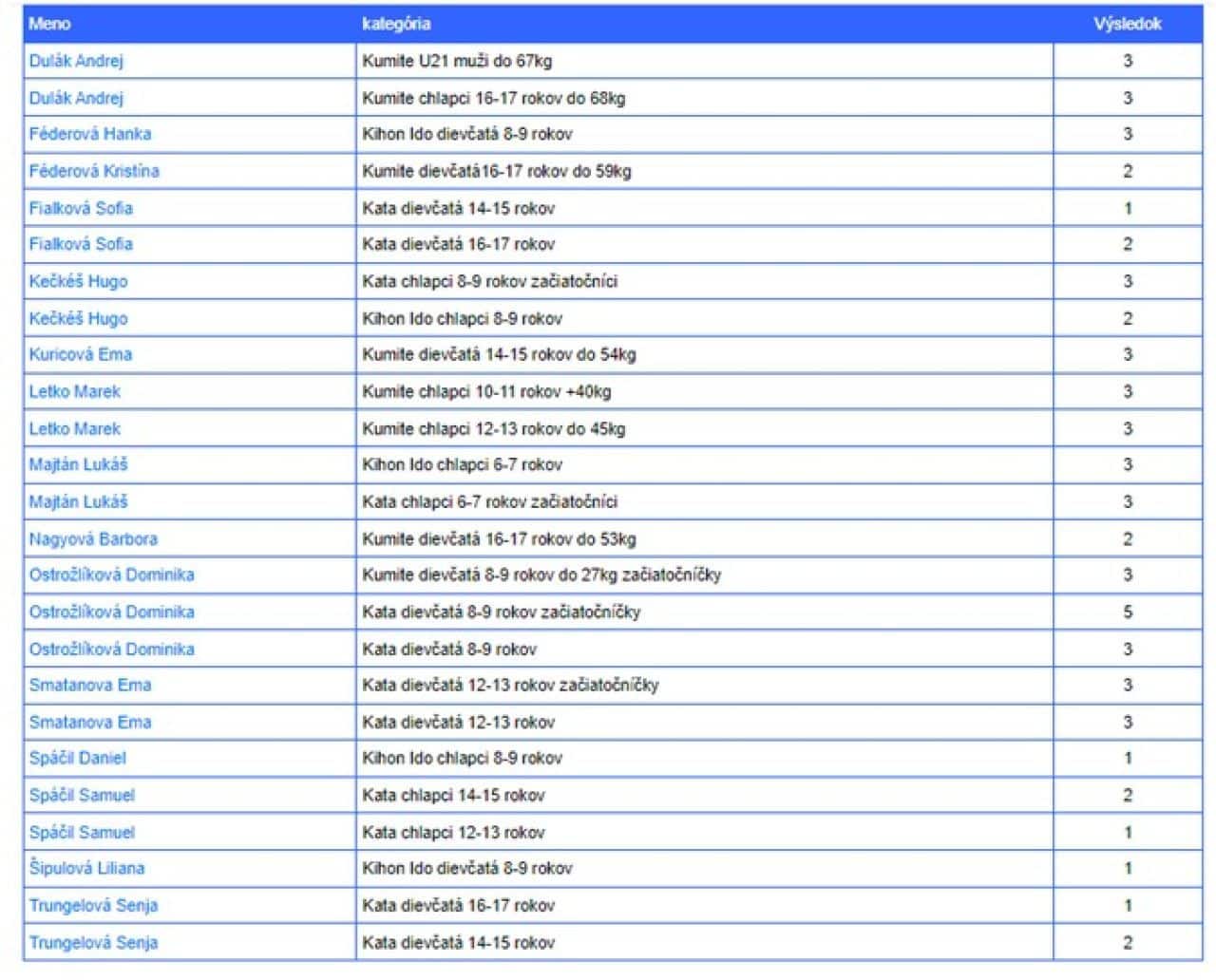The width and height of the screenshot is (1216, 980).
Task: Open Ostrožlíková Dominika link in Kumite do 27kg row
Action: pyautogui.click(x=111, y=575)
